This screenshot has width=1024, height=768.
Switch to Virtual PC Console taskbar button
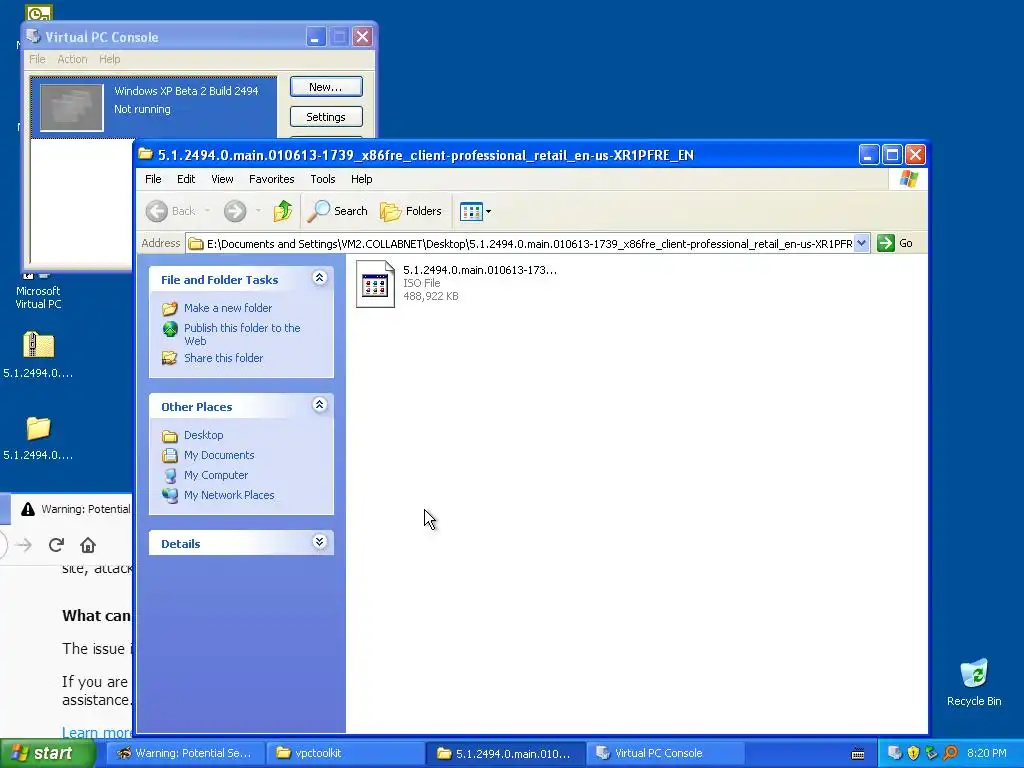point(665,753)
